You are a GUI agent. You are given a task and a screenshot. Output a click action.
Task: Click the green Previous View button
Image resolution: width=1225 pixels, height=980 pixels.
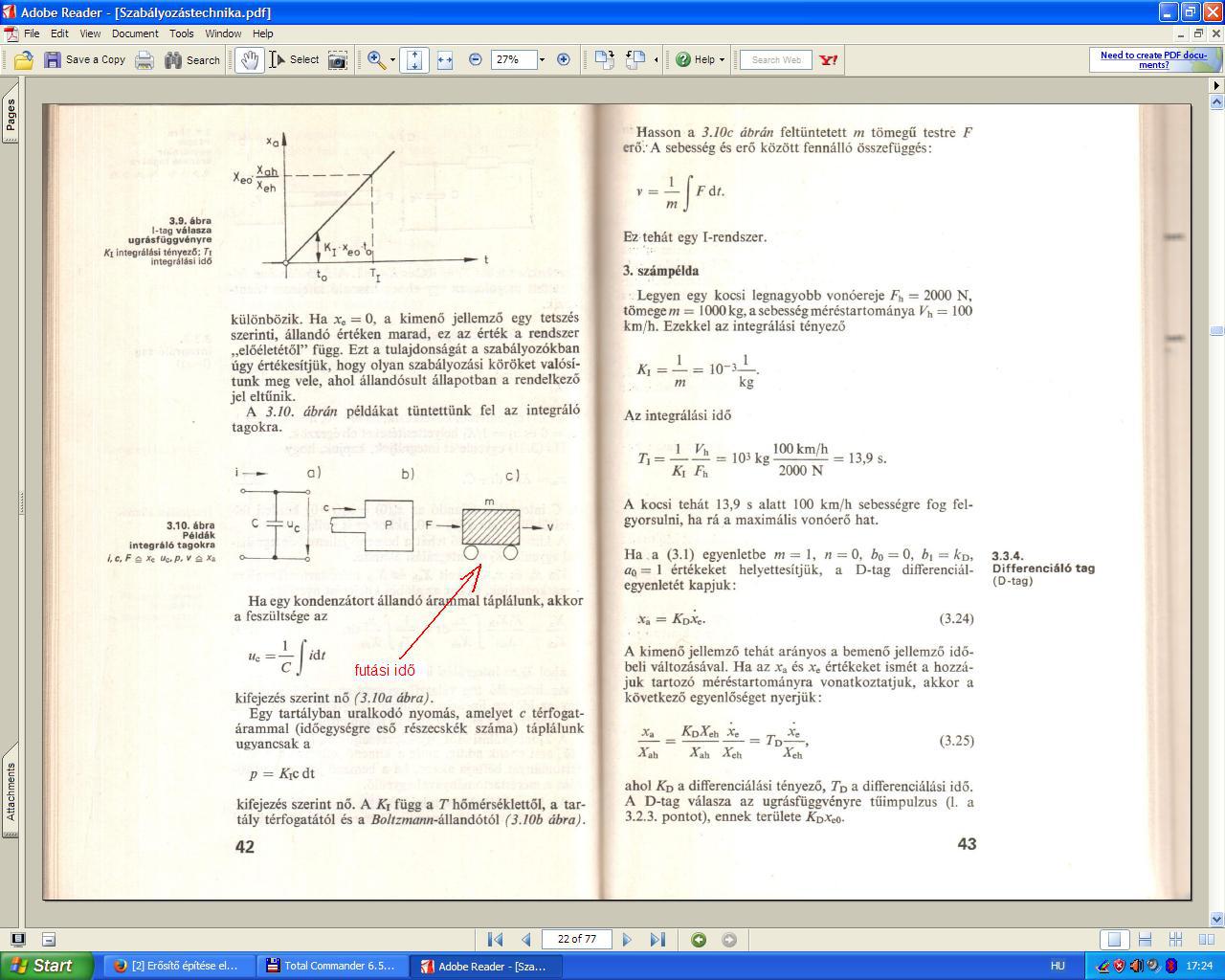point(699,940)
